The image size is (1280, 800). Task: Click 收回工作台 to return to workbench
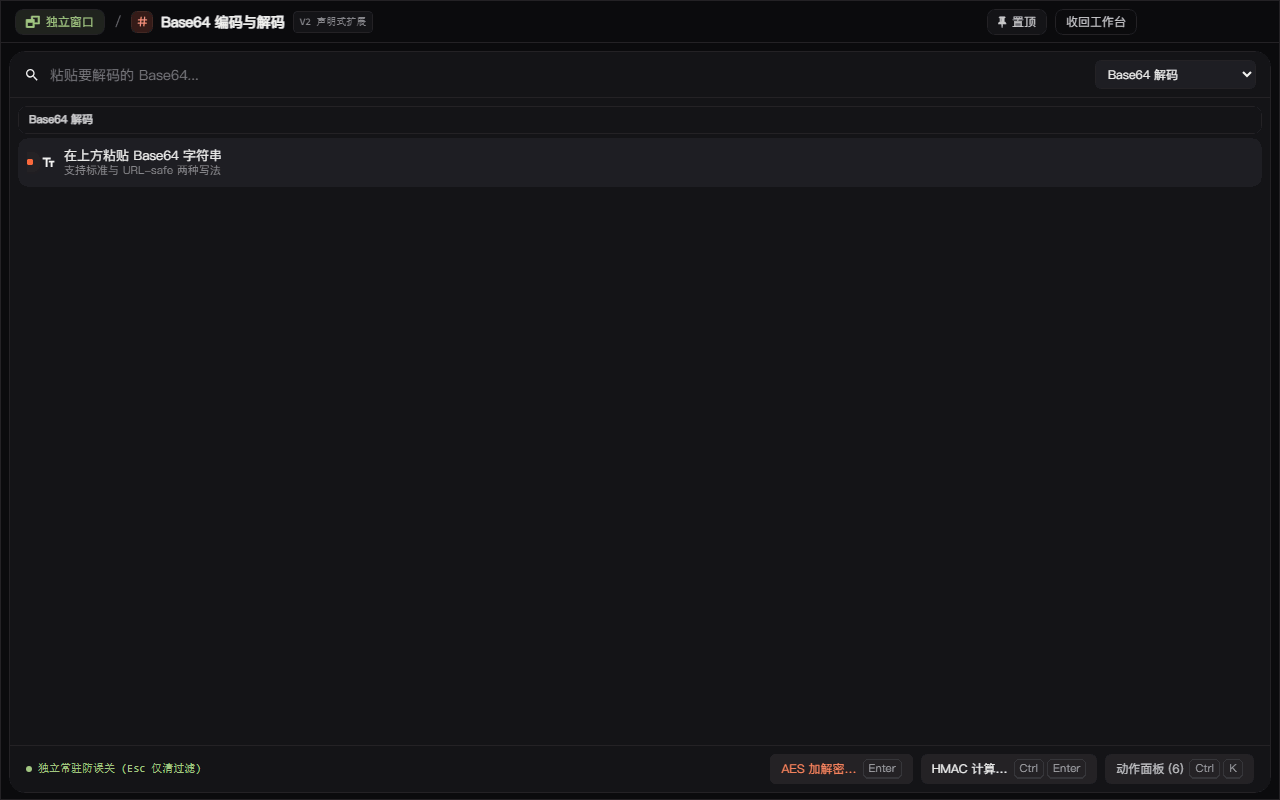coord(1096,22)
